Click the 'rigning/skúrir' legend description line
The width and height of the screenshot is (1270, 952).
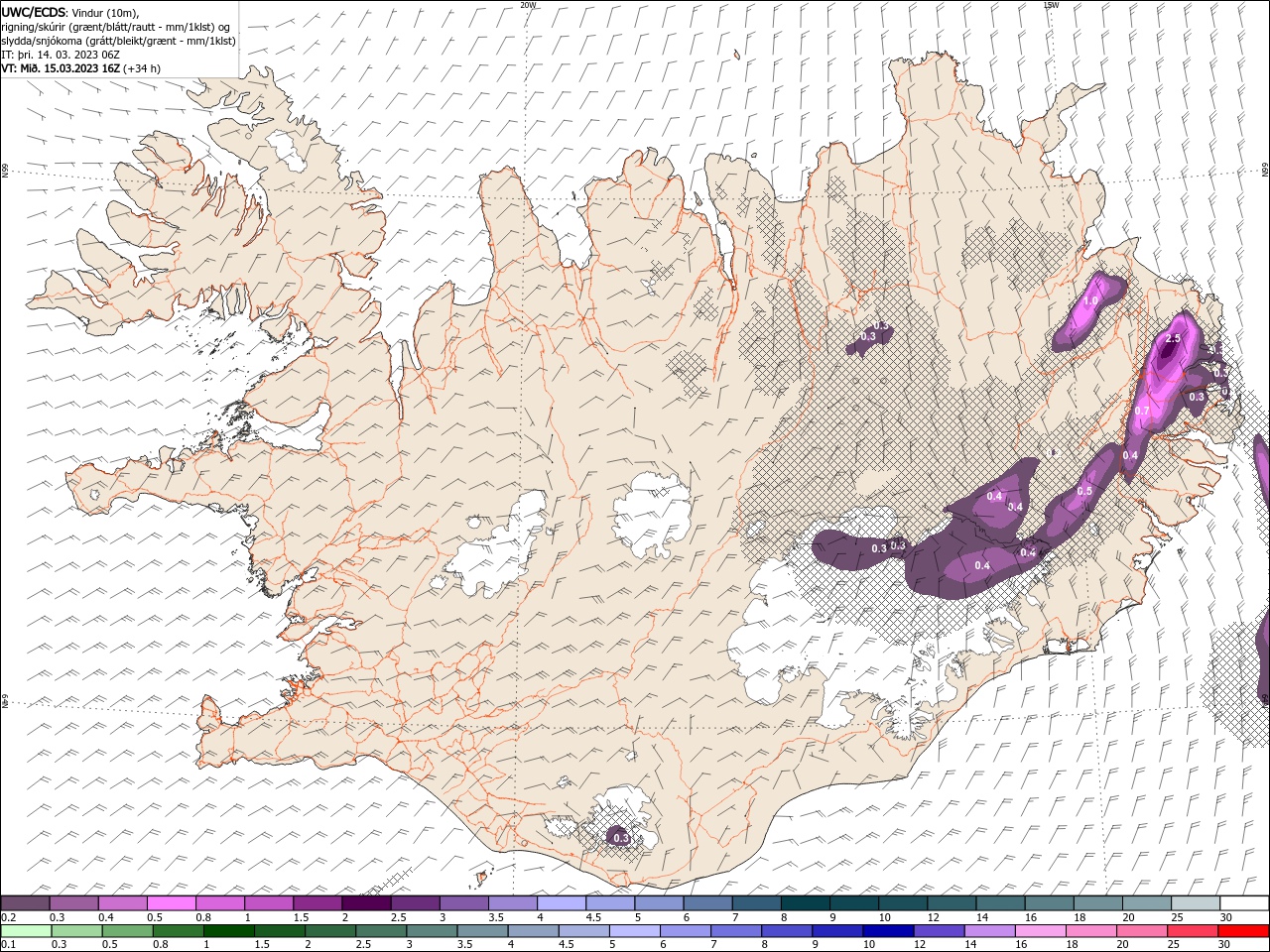point(117,27)
